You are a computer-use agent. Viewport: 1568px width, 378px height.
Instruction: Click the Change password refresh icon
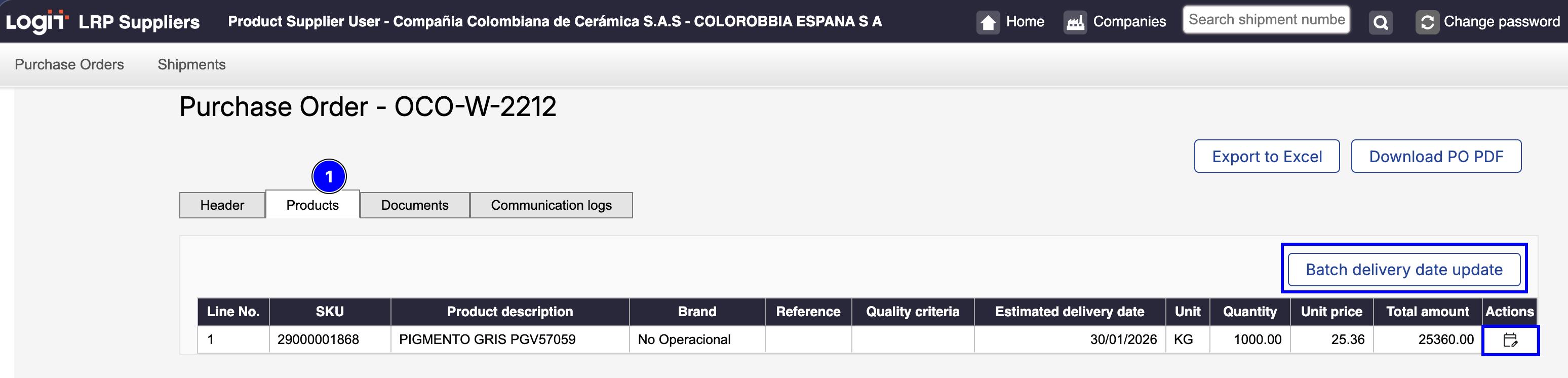(1427, 22)
